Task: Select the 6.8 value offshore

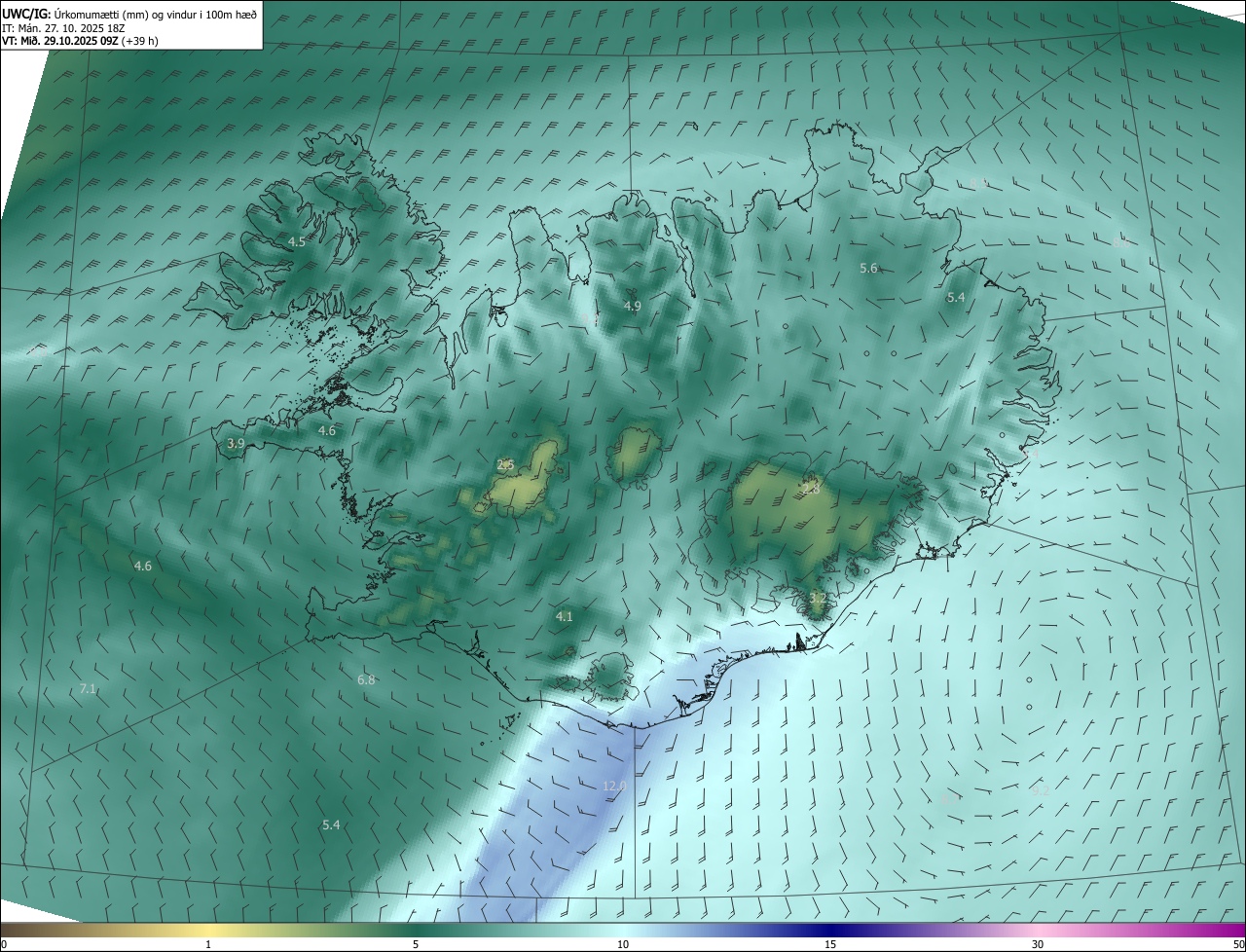Action: [366, 679]
